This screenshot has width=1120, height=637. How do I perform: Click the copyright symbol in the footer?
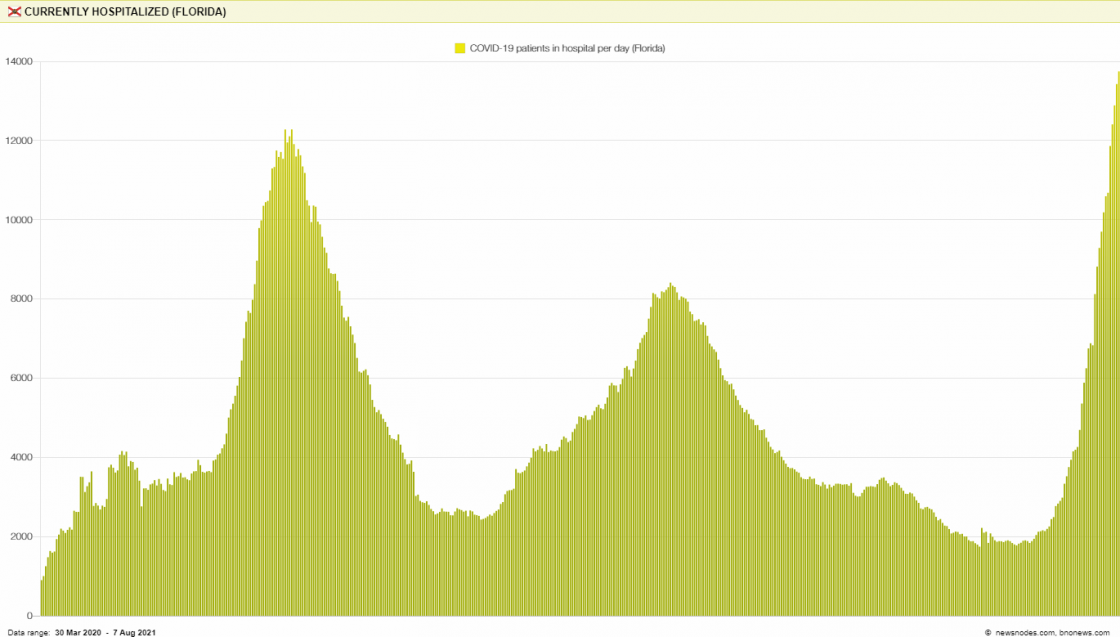(988, 632)
